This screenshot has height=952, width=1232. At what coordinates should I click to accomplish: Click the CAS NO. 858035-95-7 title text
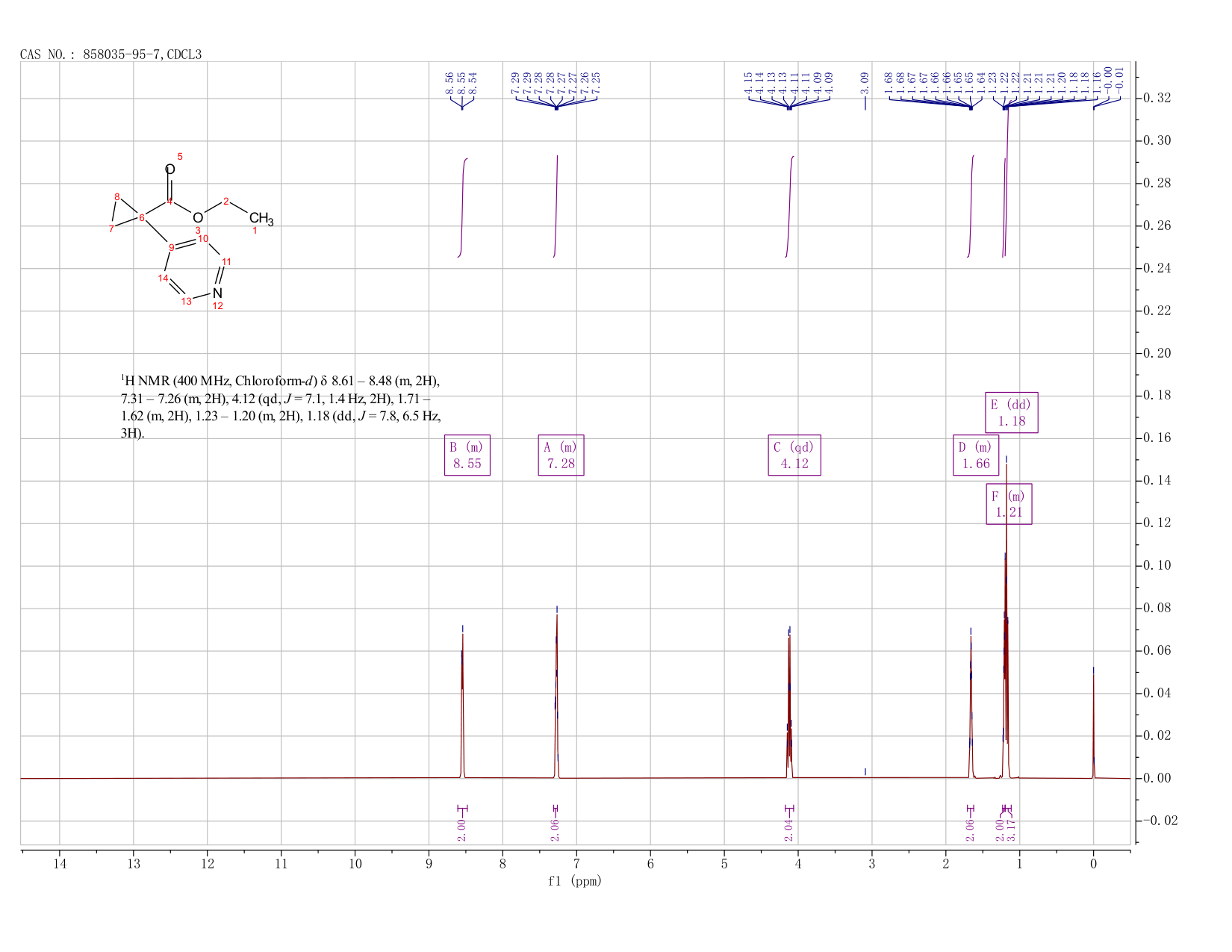pos(111,55)
